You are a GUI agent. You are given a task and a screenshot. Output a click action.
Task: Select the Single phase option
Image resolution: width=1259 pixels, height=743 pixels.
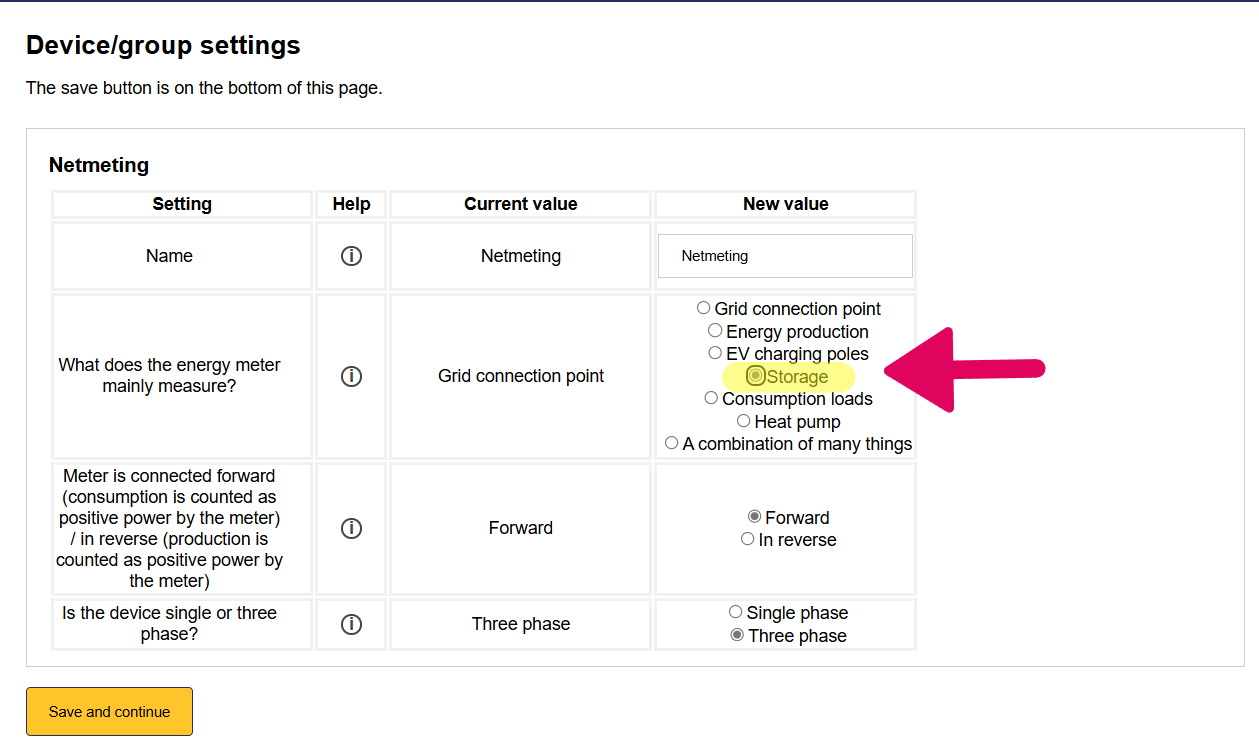pyautogui.click(x=736, y=612)
